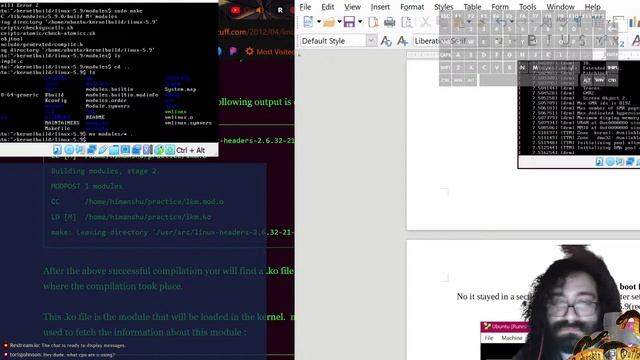Open the Format menu in LibreOffice Writer
Screen dimensions: 640x360
pos(412,7)
